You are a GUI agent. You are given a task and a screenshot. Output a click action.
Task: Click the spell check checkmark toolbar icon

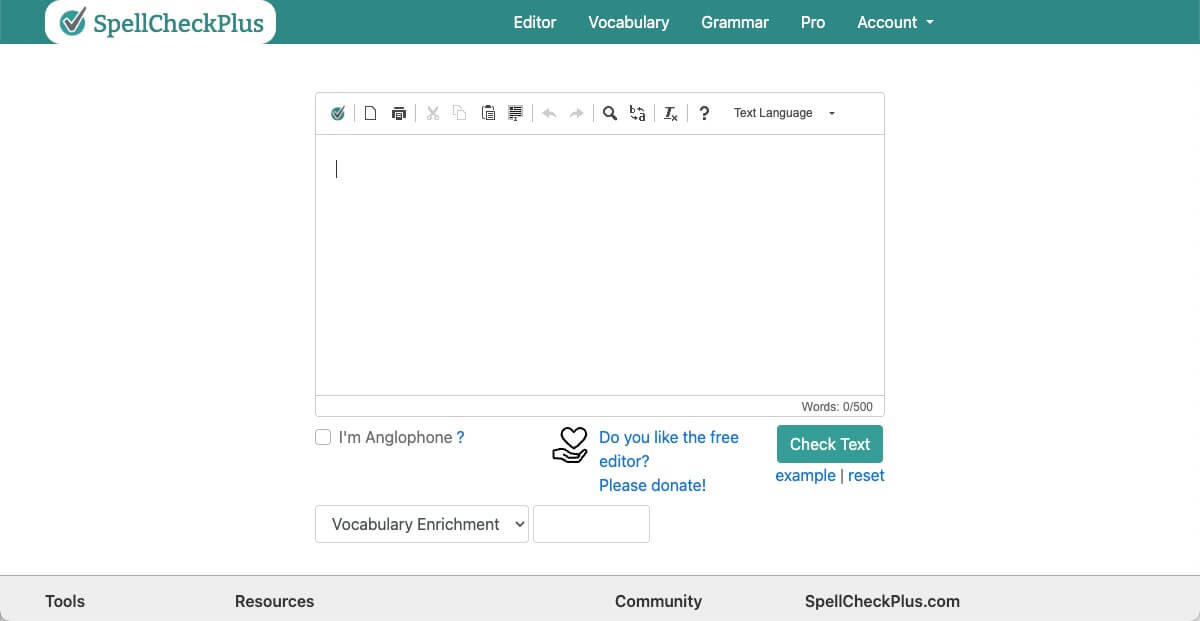pos(338,114)
